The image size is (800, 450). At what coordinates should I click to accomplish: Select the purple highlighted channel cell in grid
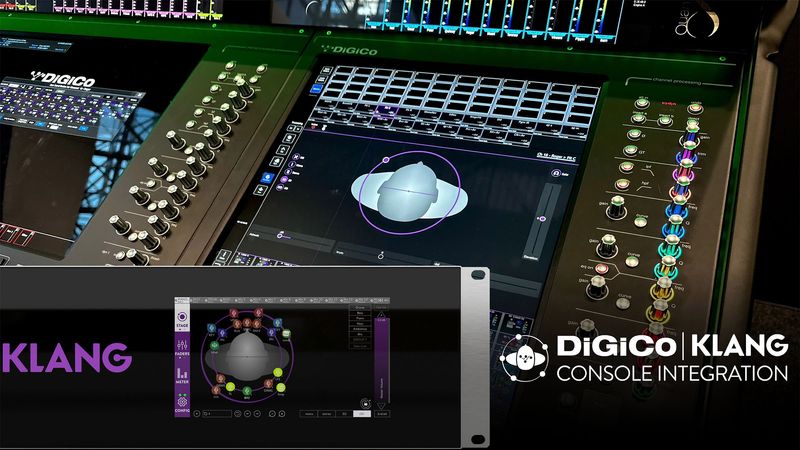coord(387,110)
